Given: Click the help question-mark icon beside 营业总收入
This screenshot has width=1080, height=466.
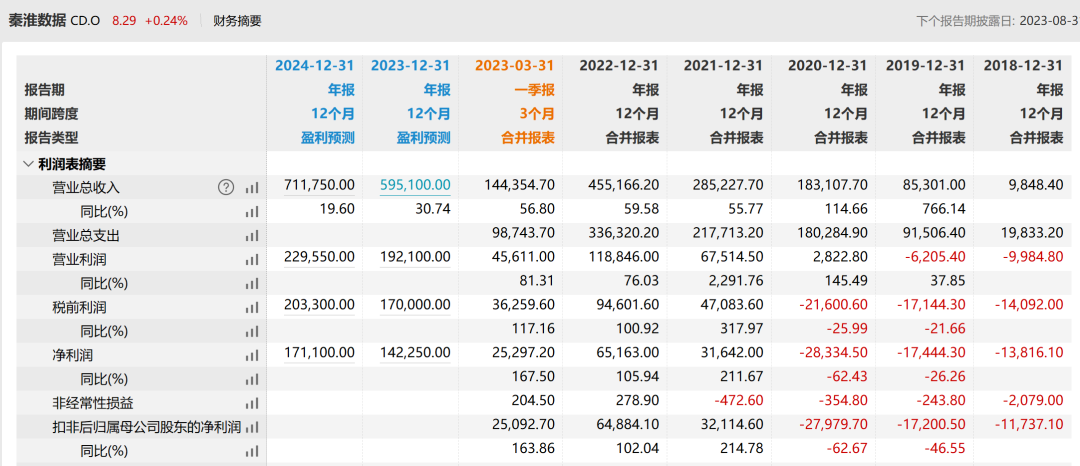Looking at the screenshot, I should click(x=226, y=186).
